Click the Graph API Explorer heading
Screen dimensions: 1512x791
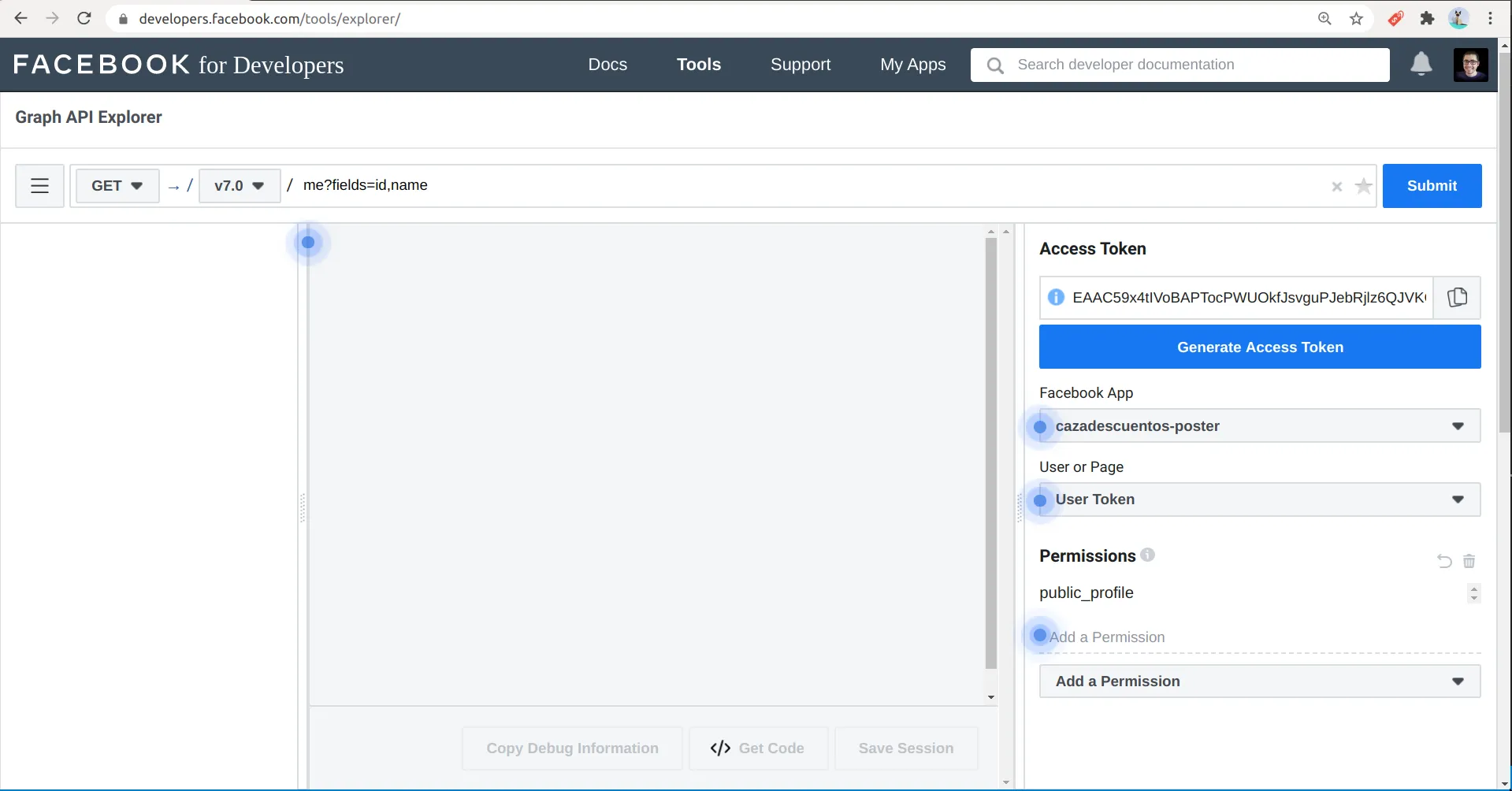coord(88,117)
